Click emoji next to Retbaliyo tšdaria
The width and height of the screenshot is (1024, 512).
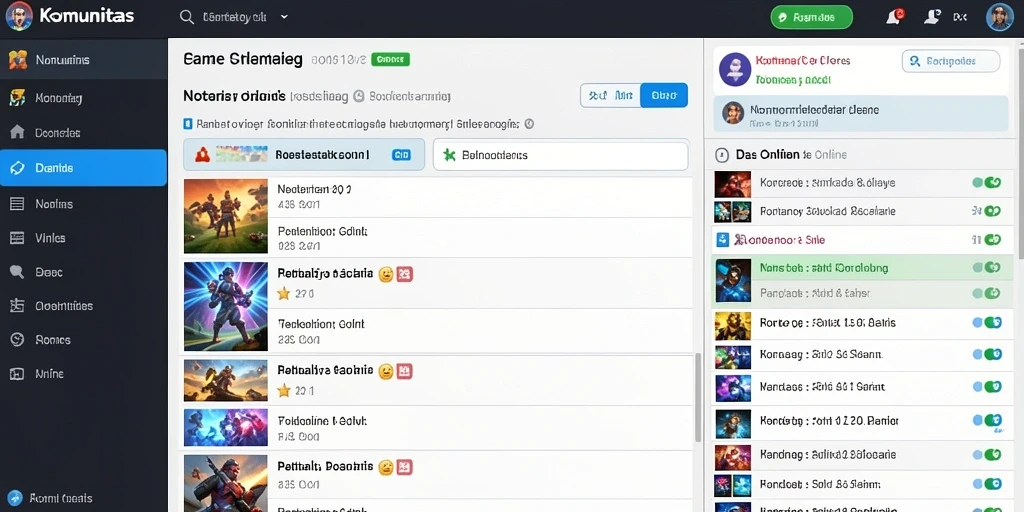[x=385, y=274]
